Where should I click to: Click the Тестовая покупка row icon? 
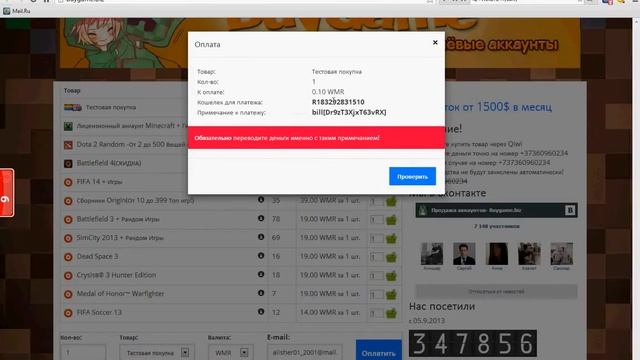[73, 107]
